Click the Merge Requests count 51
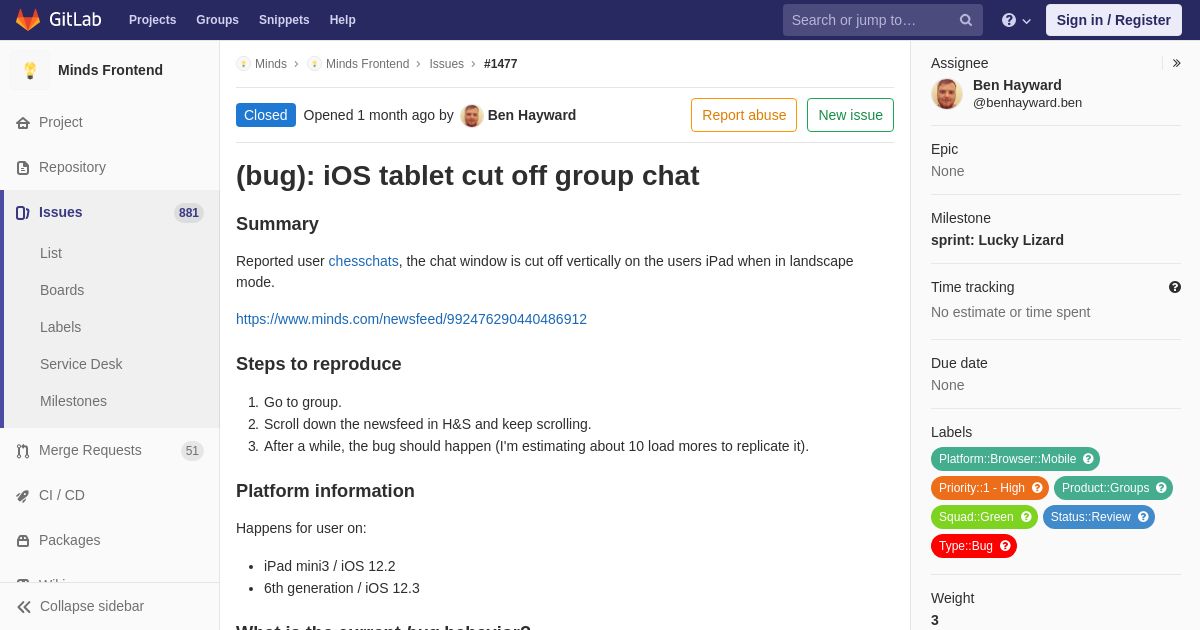 click(192, 451)
